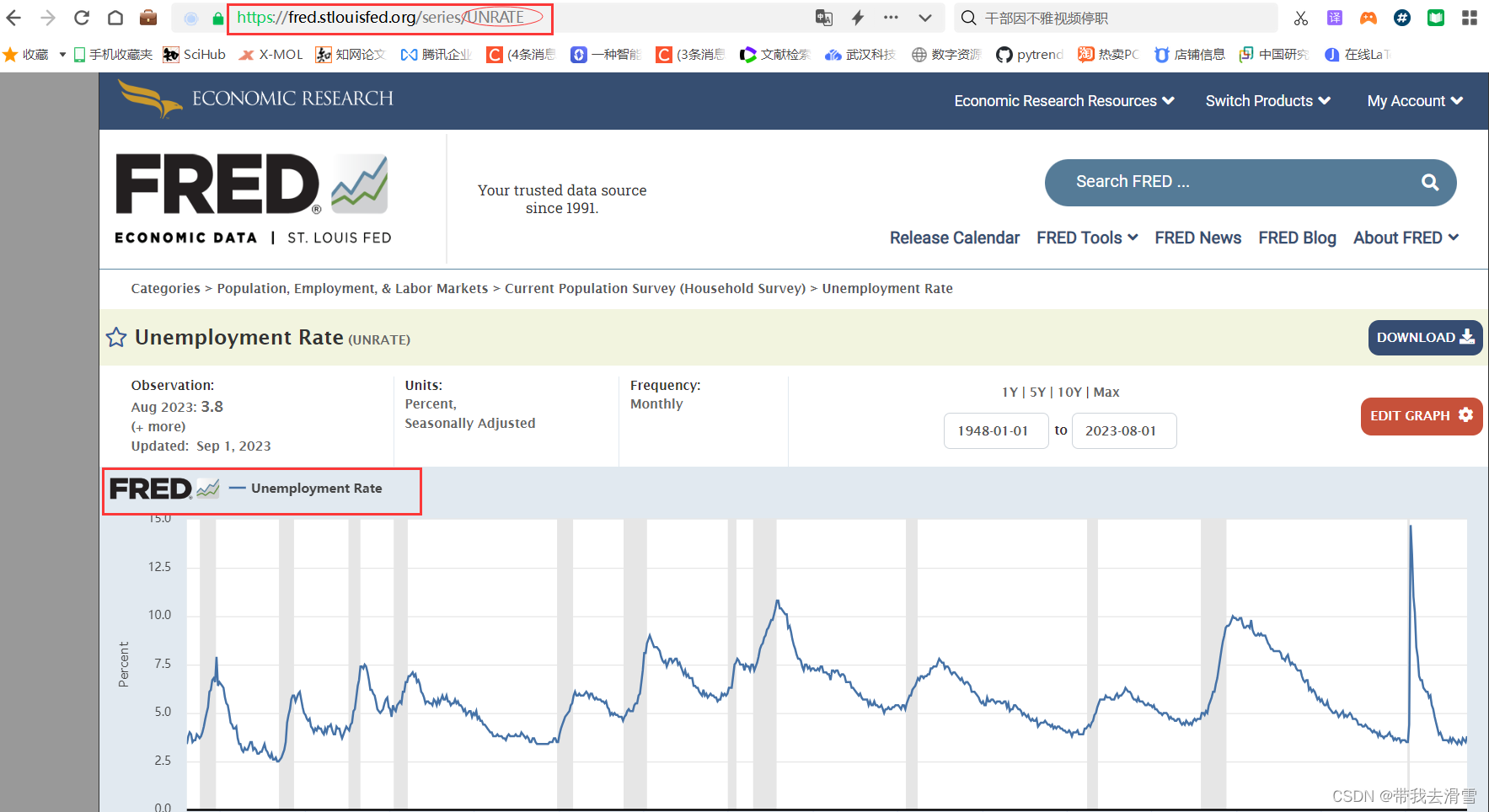Click the end date field 2023-08-01
Screen dimensions: 1489x812
coord(1124,431)
